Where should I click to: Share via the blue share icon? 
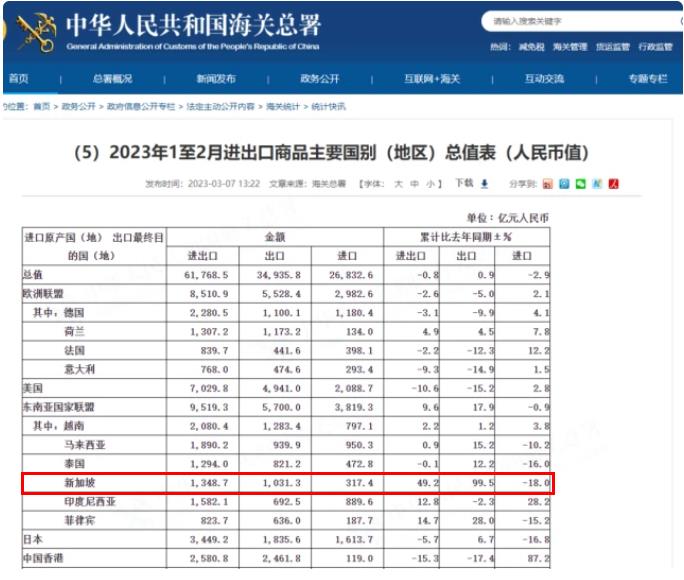click(564, 184)
